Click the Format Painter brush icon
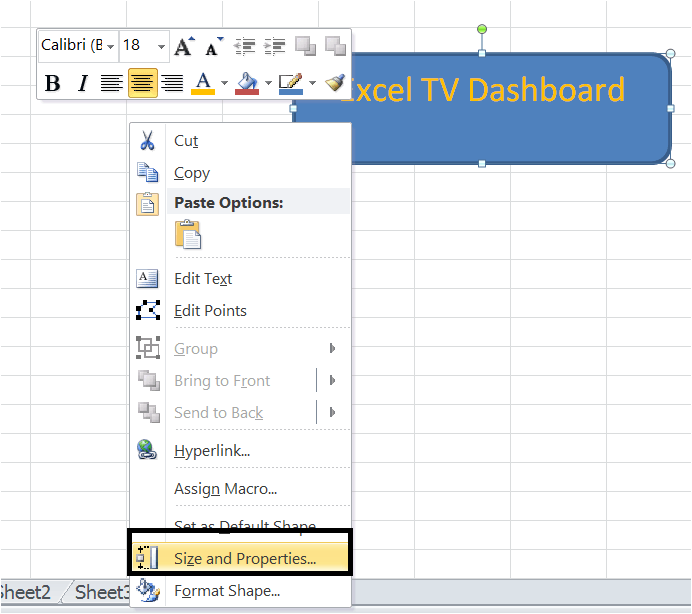The width and height of the screenshot is (692, 614). 336,82
